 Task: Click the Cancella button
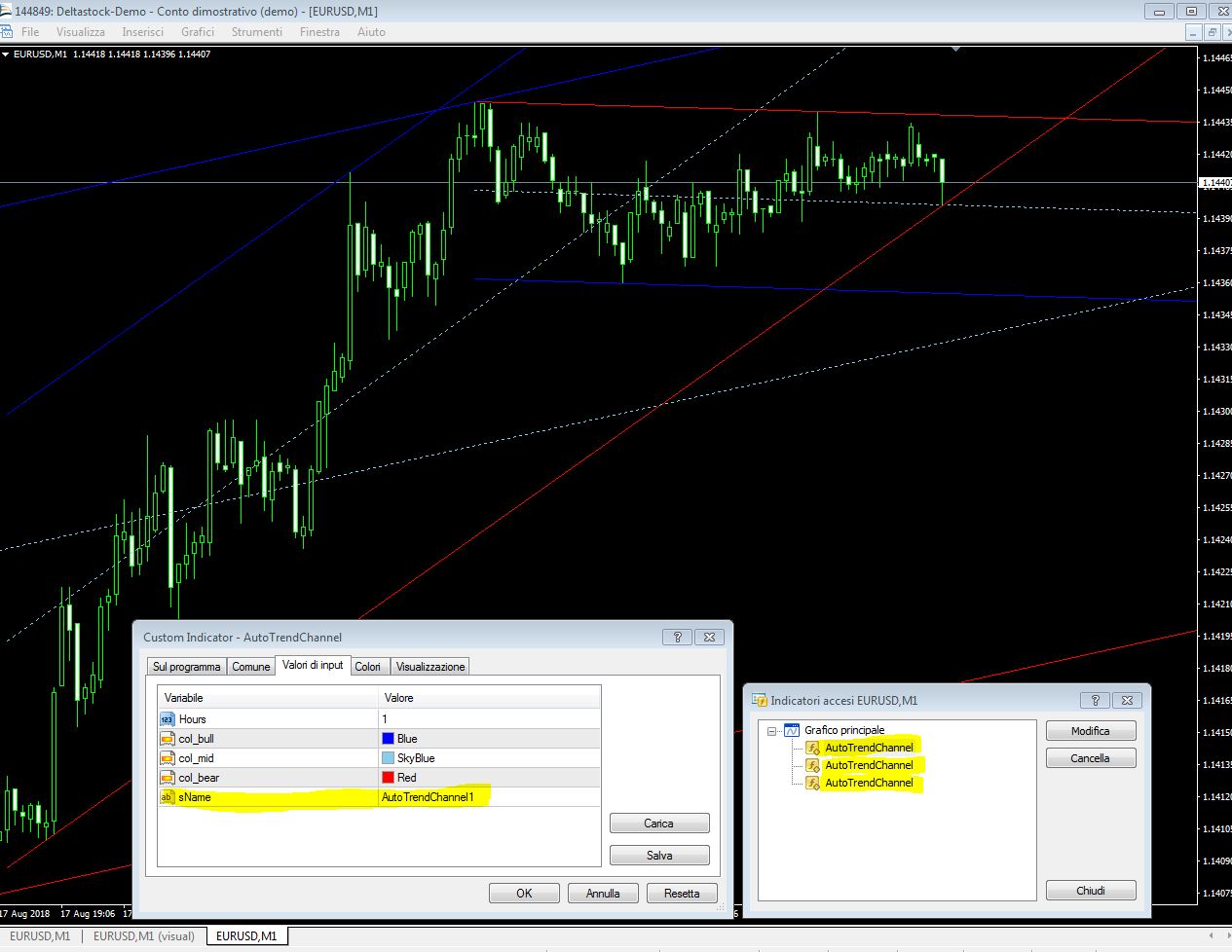[x=1091, y=758]
